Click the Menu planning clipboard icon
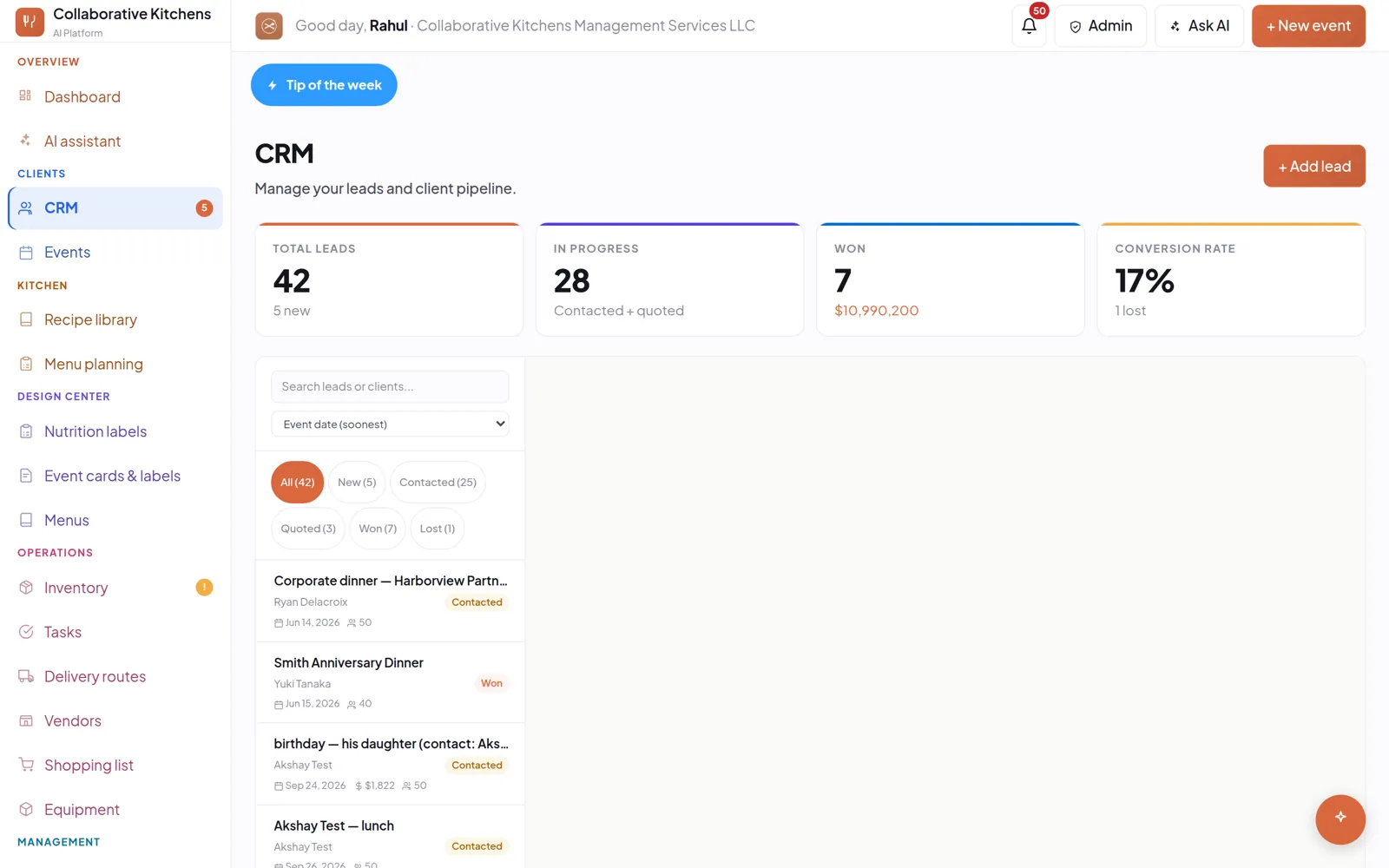 (x=26, y=364)
